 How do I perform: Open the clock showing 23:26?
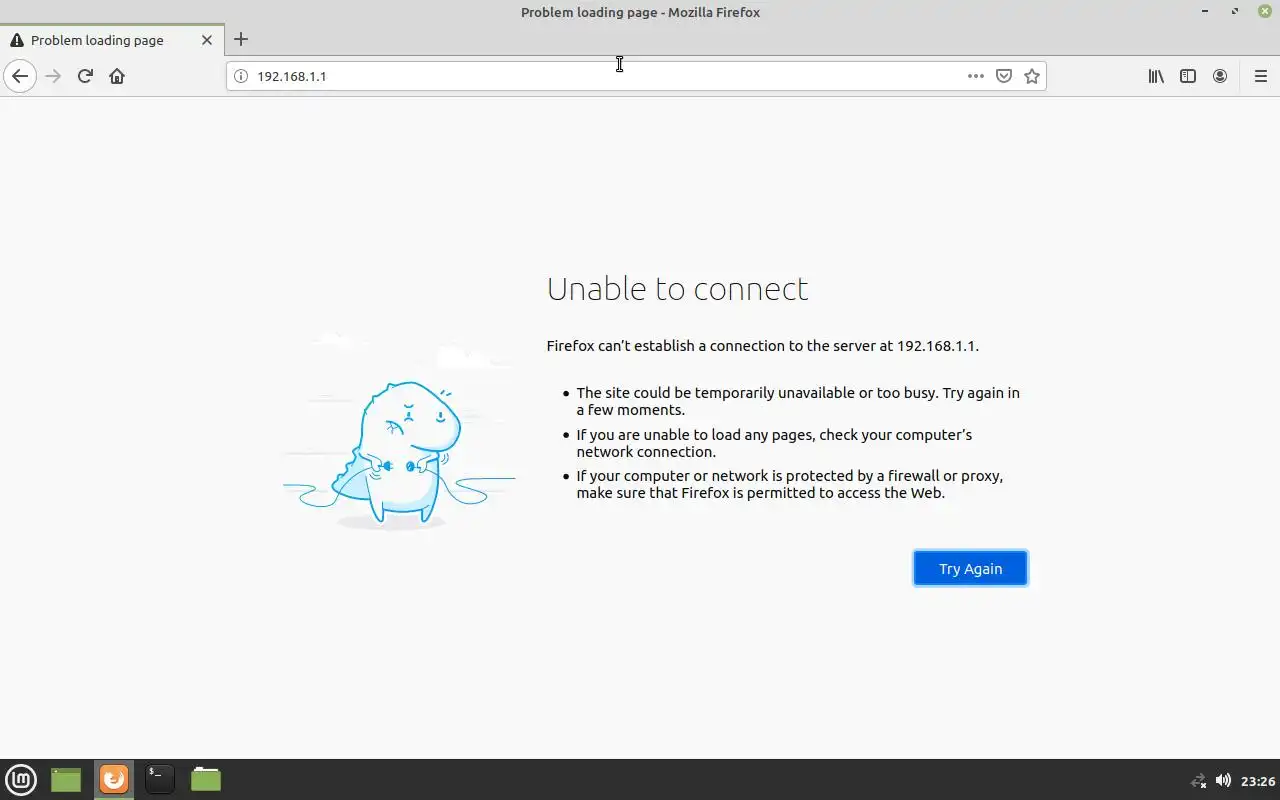[x=1258, y=781]
